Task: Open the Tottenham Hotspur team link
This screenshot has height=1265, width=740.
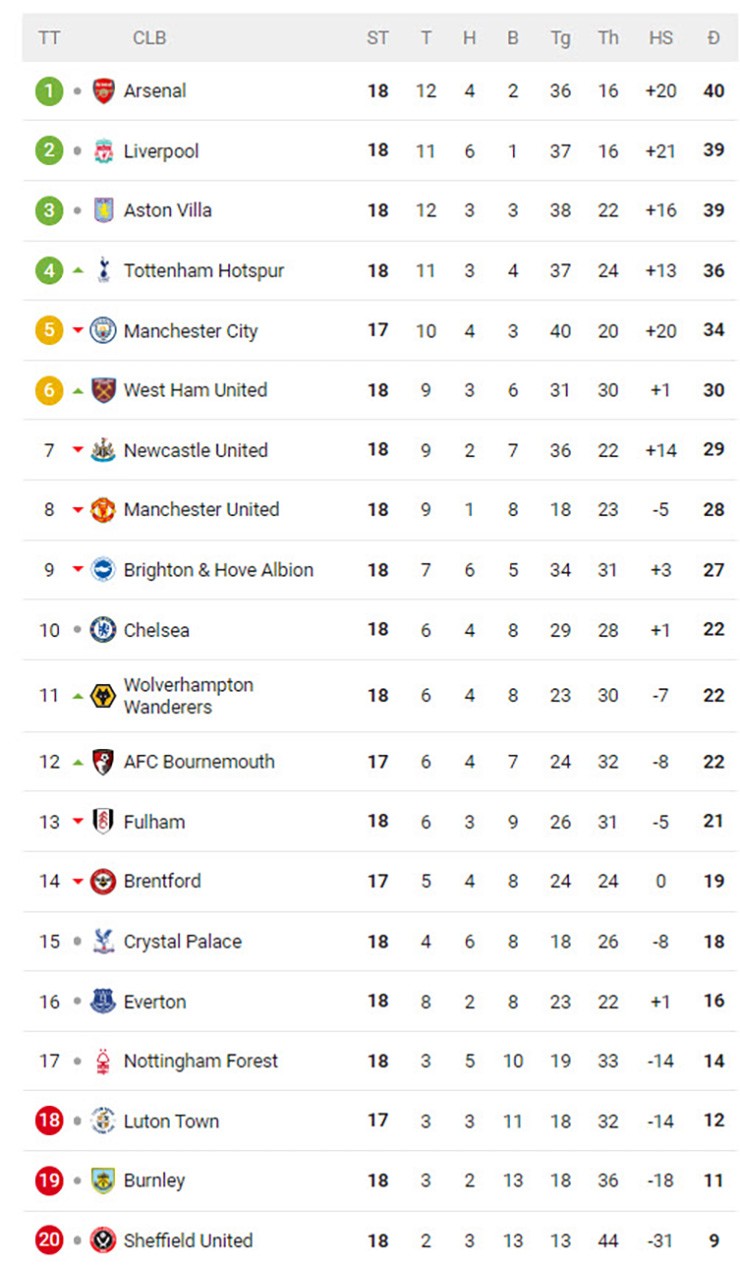Action: click(203, 271)
